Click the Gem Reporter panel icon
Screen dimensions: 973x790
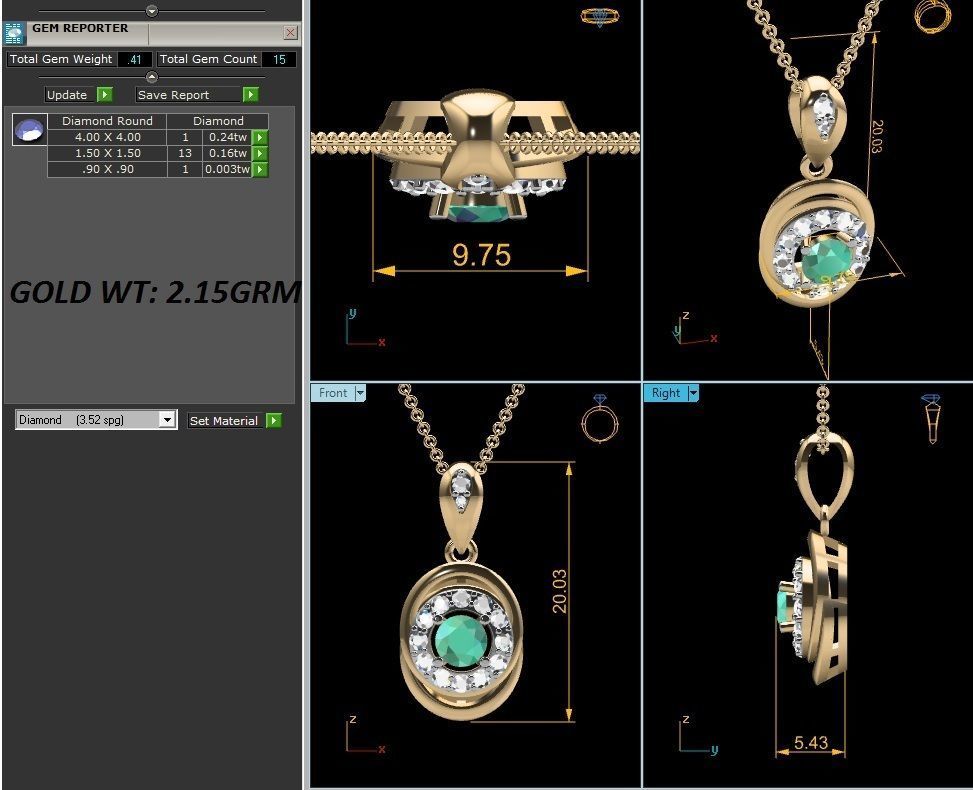[14, 33]
